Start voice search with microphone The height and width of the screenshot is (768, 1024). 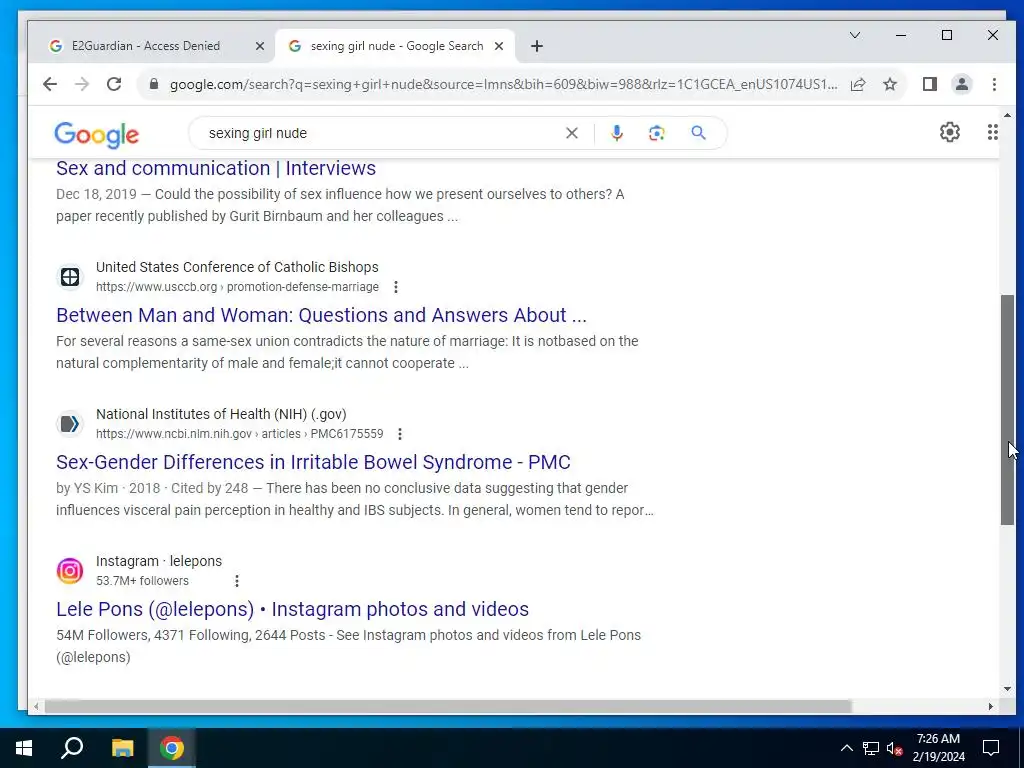(616, 133)
